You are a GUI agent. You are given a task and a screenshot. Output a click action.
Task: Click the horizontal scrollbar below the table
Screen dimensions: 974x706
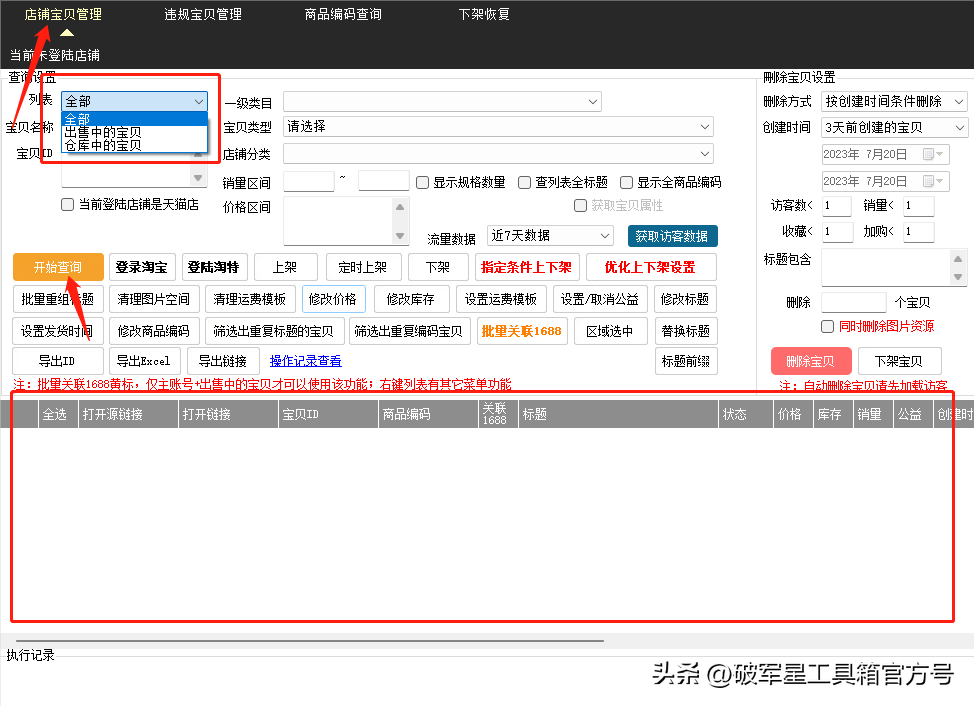pyautogui.click(x=309, y=640)
